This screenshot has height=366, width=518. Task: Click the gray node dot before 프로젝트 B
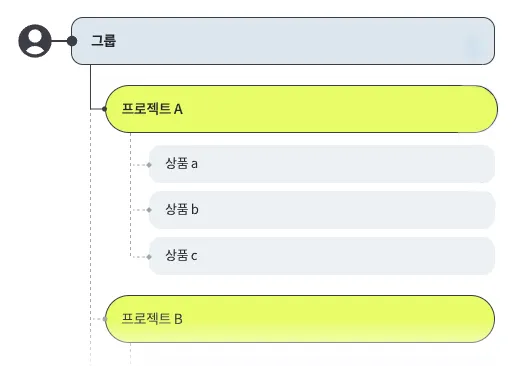(x=105, y=319)
